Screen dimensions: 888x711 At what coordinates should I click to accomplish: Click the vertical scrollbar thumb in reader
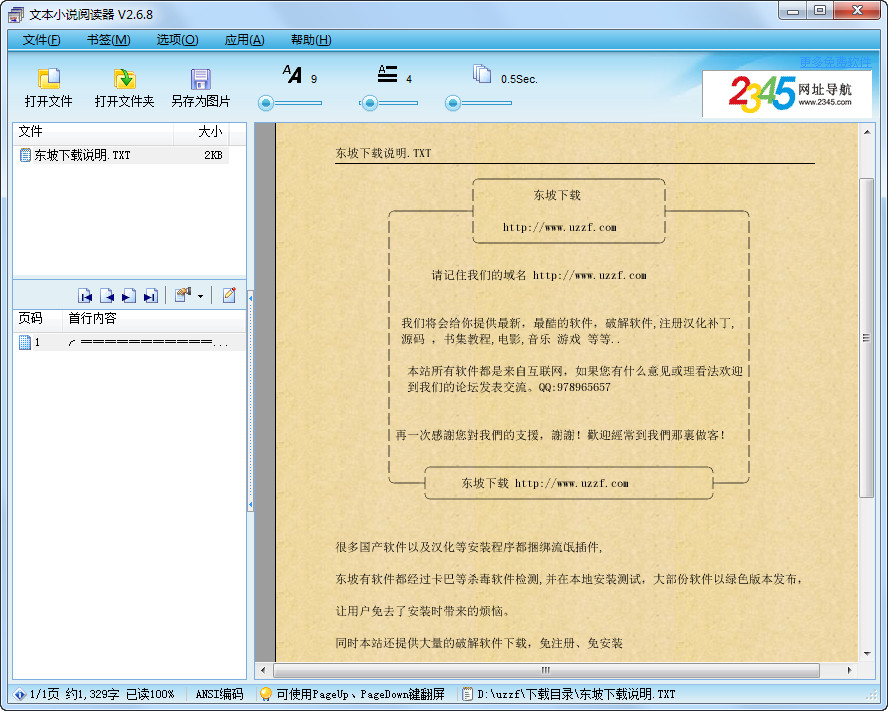pos(866,338)
